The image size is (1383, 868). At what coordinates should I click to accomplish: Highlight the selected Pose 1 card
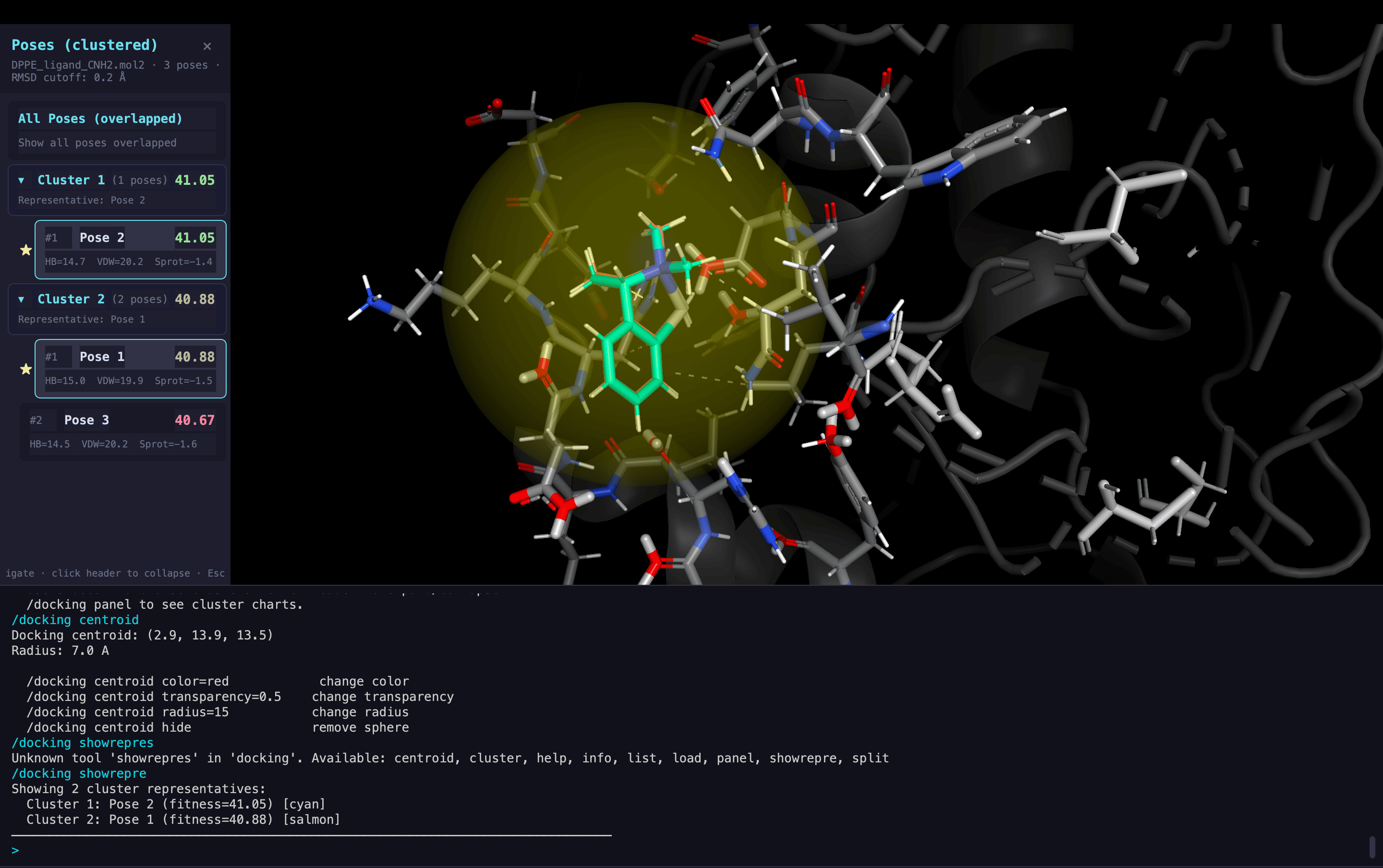click(x=130, y=368)
